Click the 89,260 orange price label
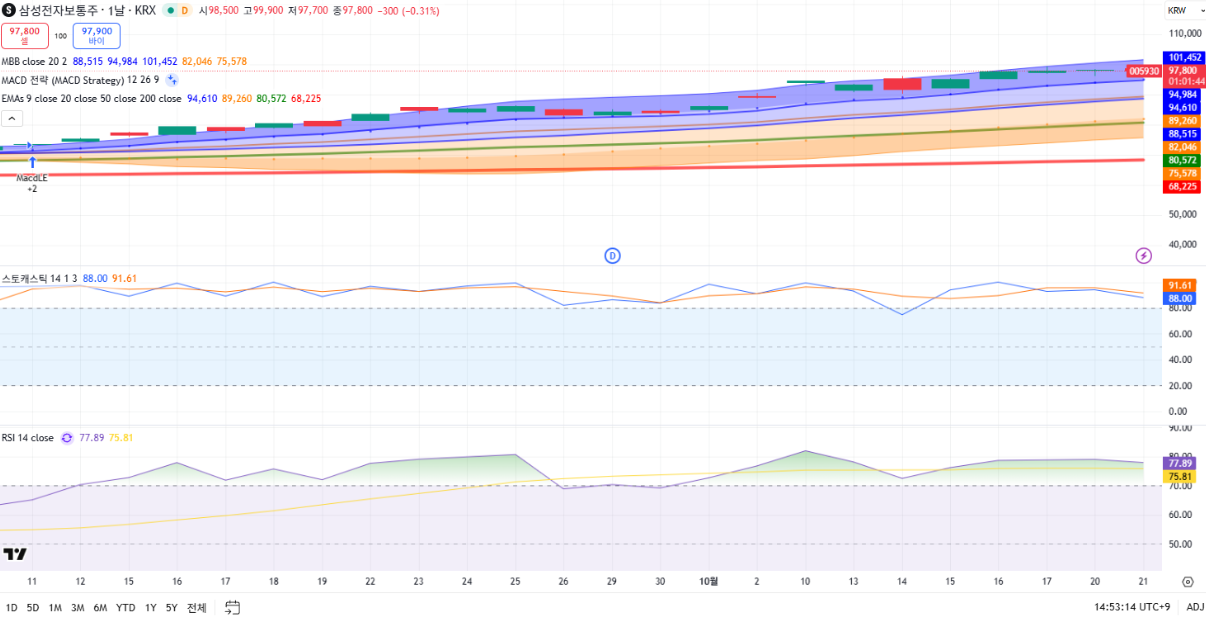This screenshot has height=617, width=1206. coord(1183,120)
